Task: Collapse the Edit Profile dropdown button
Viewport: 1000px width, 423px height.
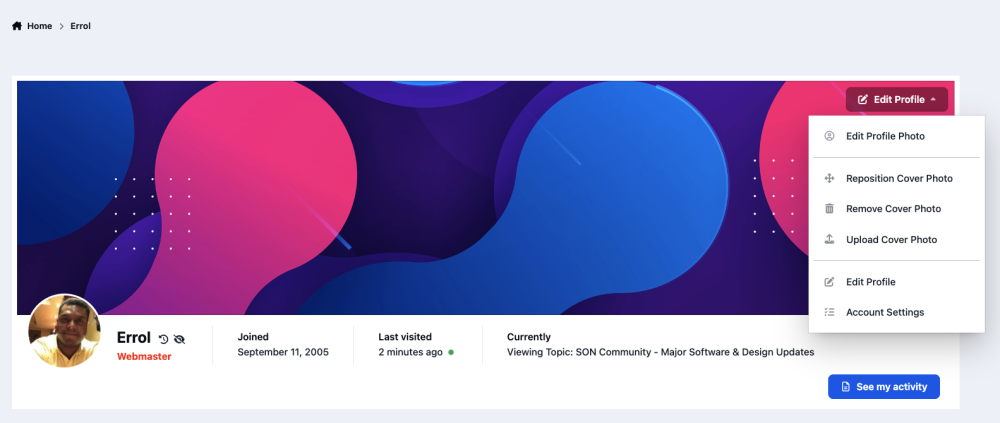Action: click(896, 99)
